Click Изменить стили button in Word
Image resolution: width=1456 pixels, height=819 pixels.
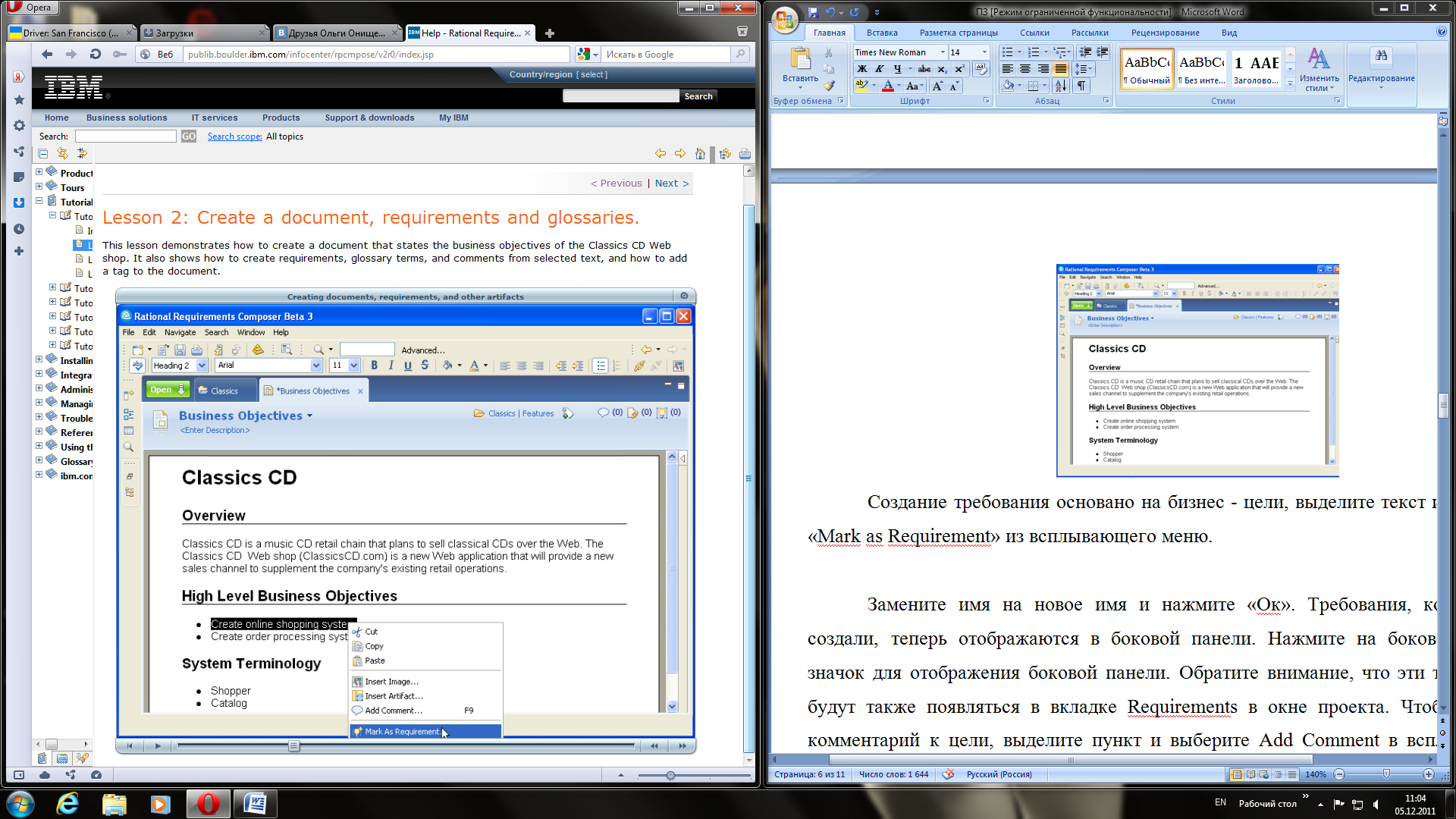(1319, 71)
